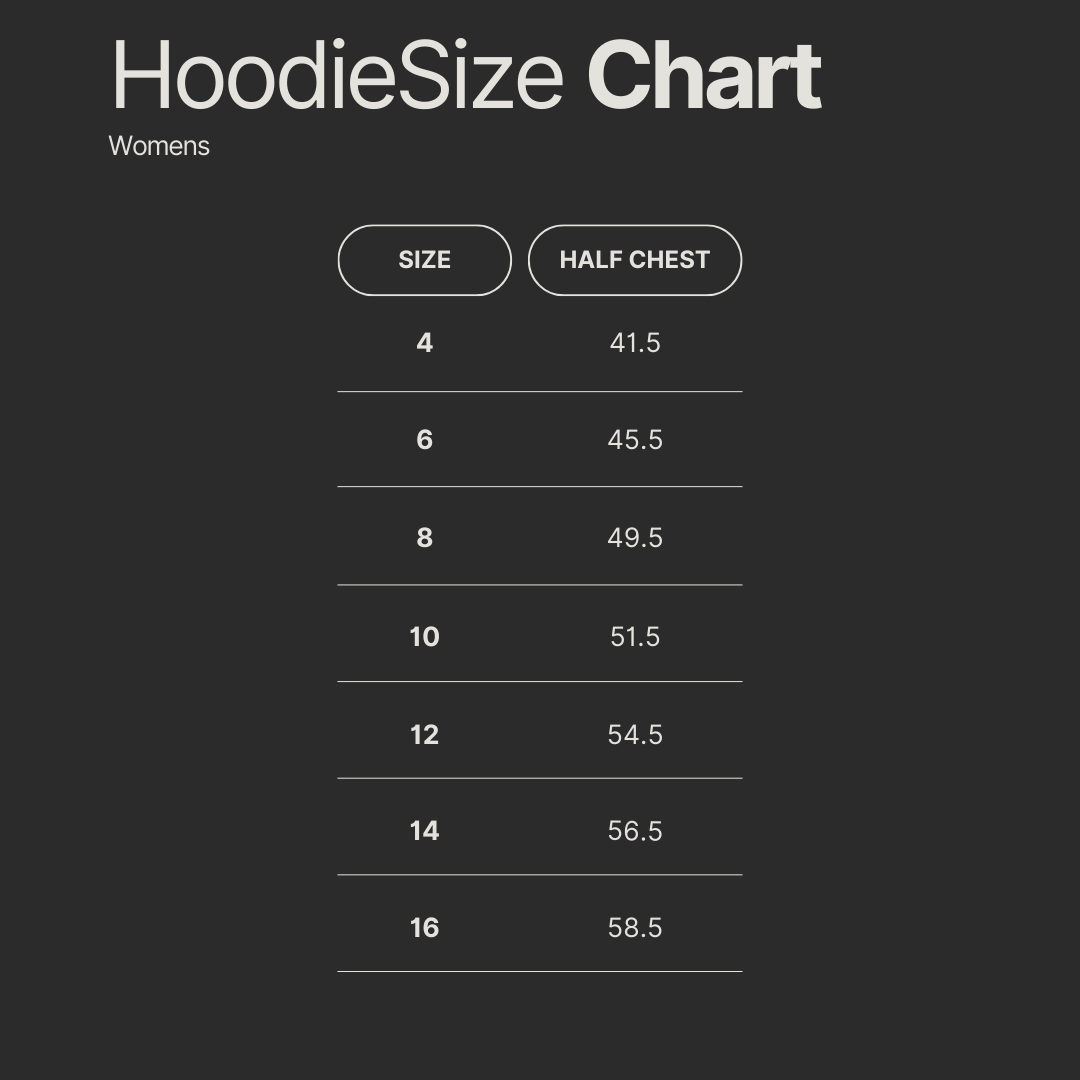Click the HALF CHEST column header pill

point(634,260)
